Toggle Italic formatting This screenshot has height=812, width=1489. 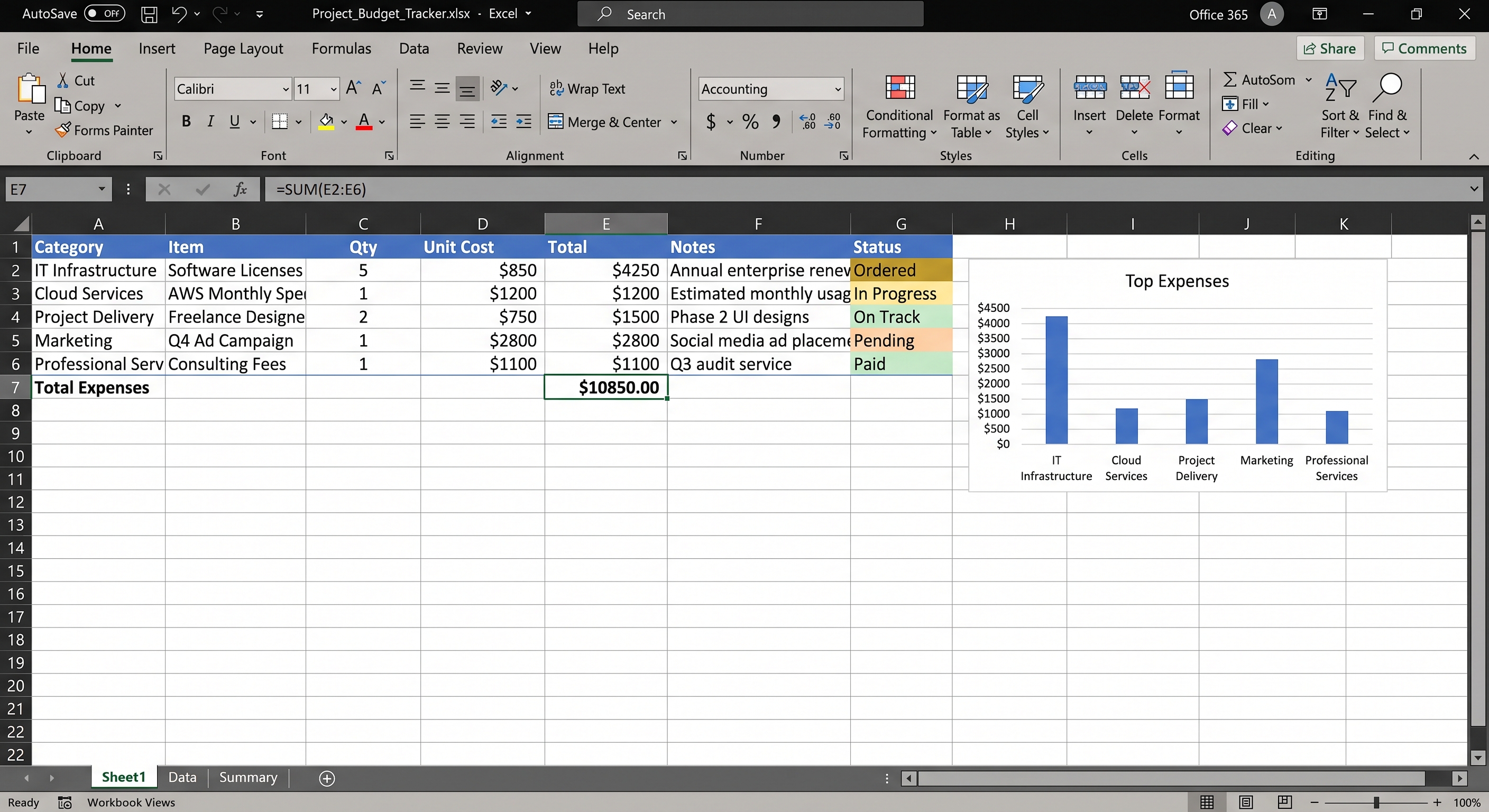210,122
